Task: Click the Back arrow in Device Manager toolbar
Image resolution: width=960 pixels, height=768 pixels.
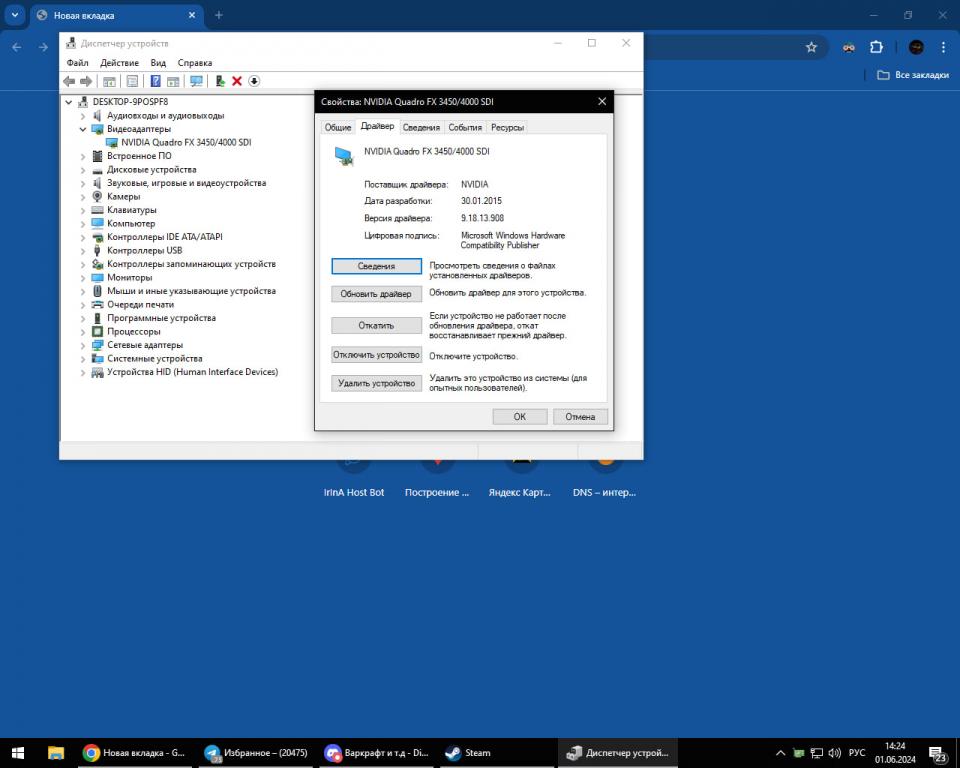Action: pos(69,81)
